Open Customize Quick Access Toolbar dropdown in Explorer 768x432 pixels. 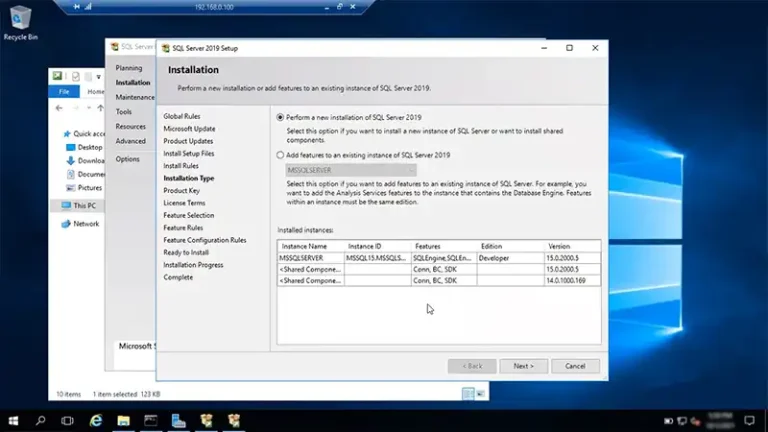pyautogui.click(x=98, y=77)
